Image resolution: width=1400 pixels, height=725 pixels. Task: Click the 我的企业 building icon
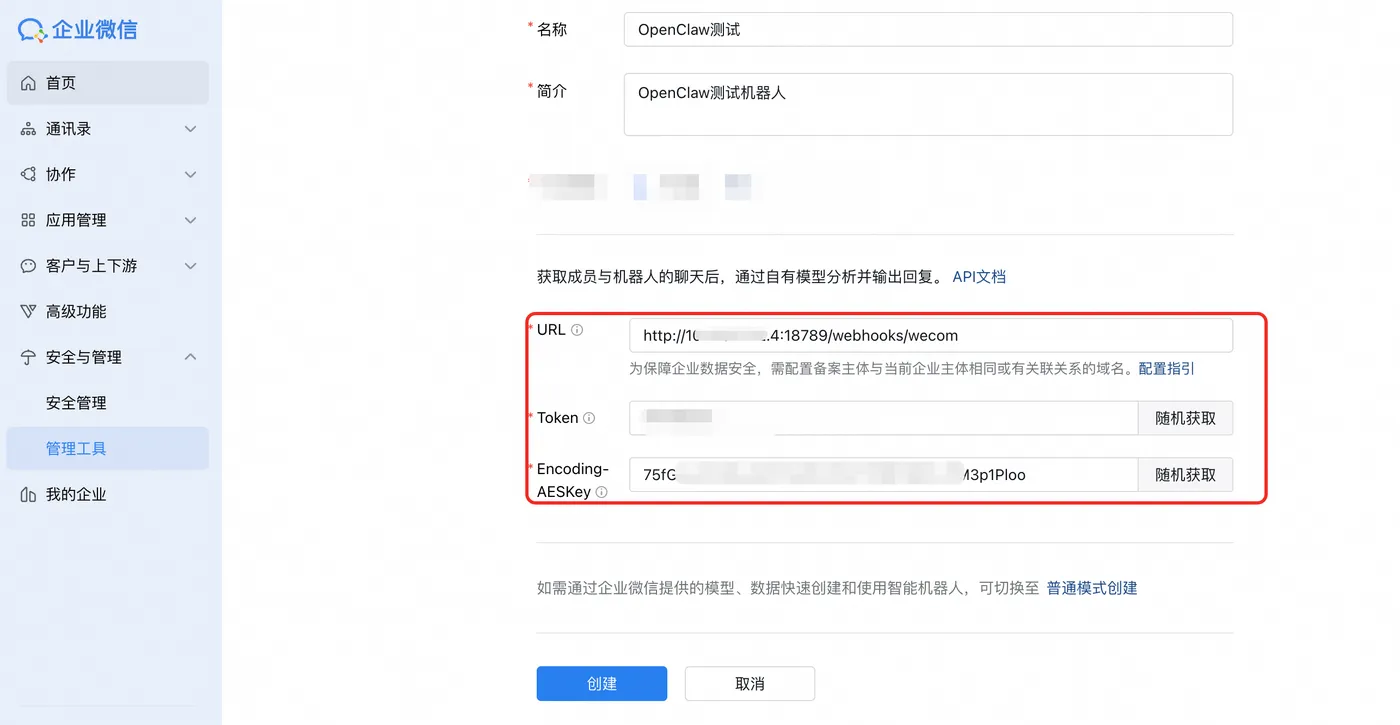pos(28,494)
